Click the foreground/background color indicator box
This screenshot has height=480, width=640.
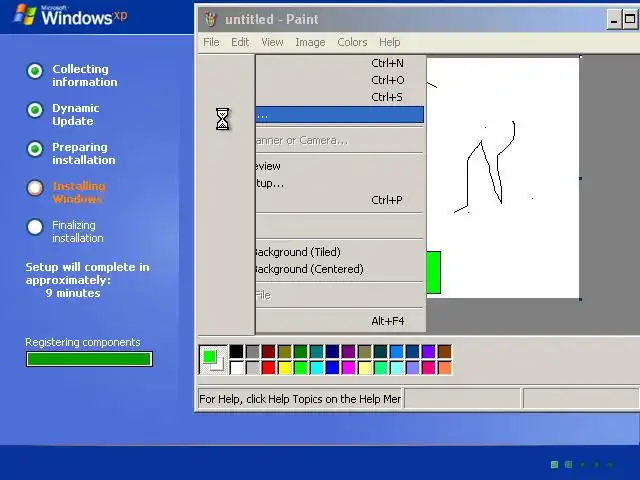tap(213, 360)
